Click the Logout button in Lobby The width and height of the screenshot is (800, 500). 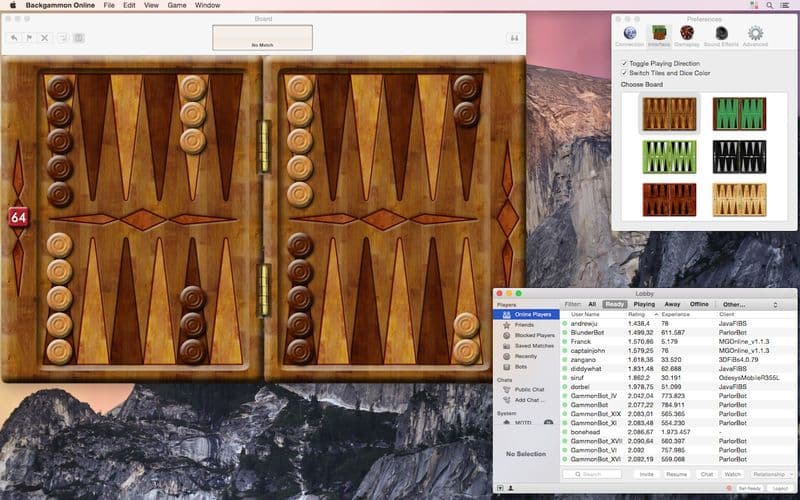click(x=781, y=488)
